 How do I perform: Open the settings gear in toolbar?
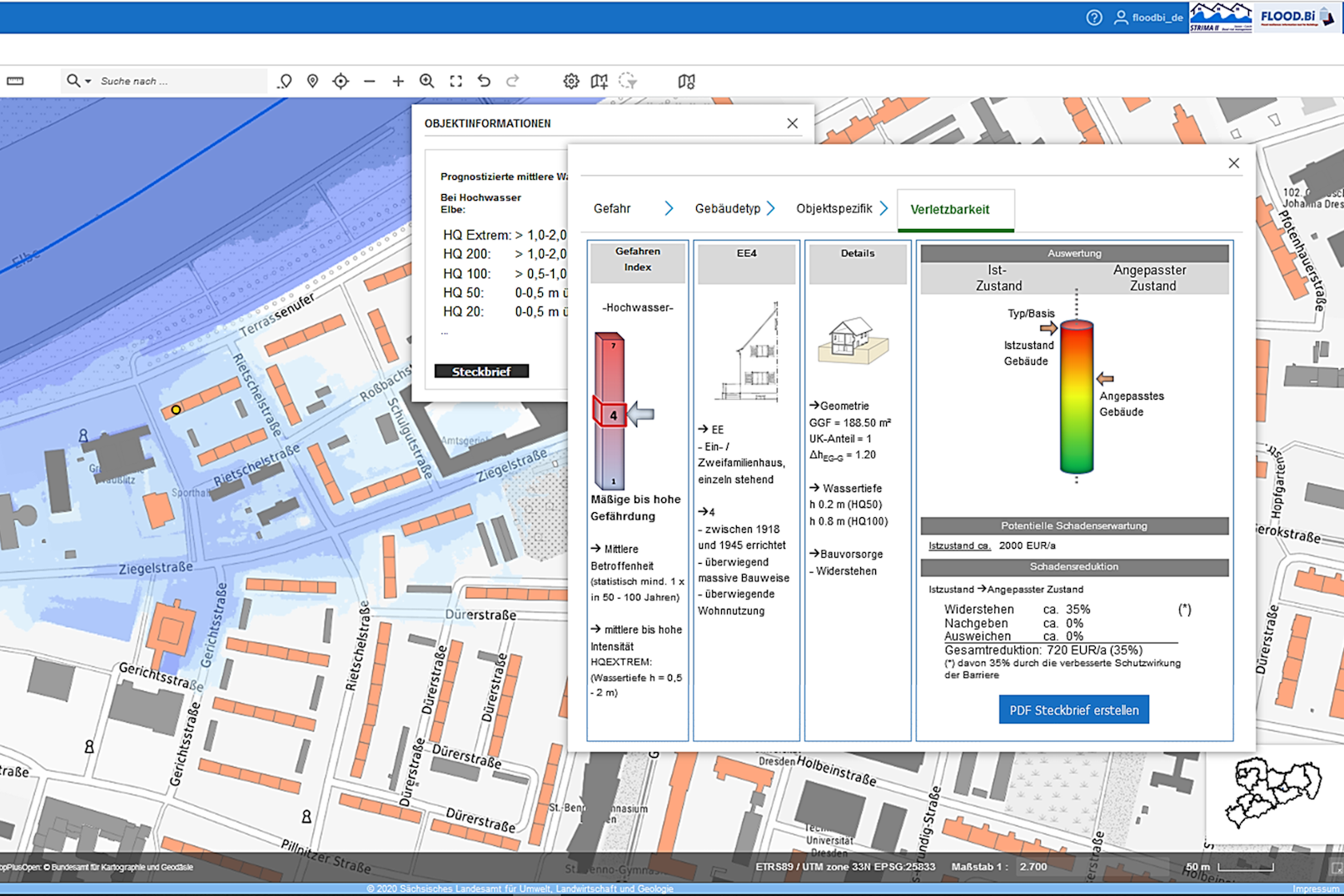pyautogui.click(x=570, y=81)
